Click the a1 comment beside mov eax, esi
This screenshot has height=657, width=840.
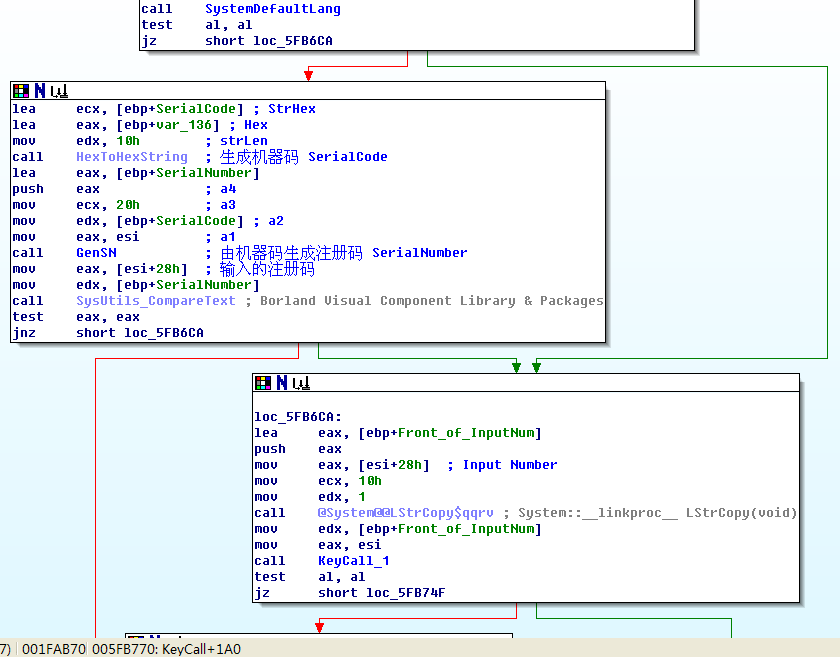(x=228, y=237)
